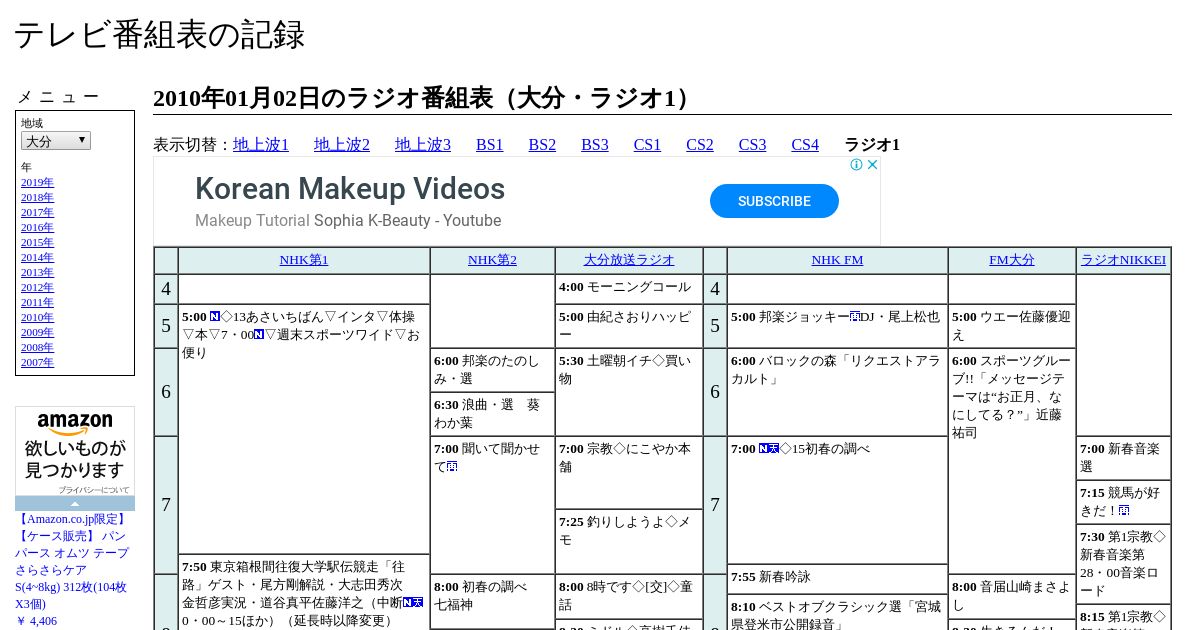Screen dimensions: 1200x630
Task: Open the 2008年 archive link
Action: coord(37,347)
